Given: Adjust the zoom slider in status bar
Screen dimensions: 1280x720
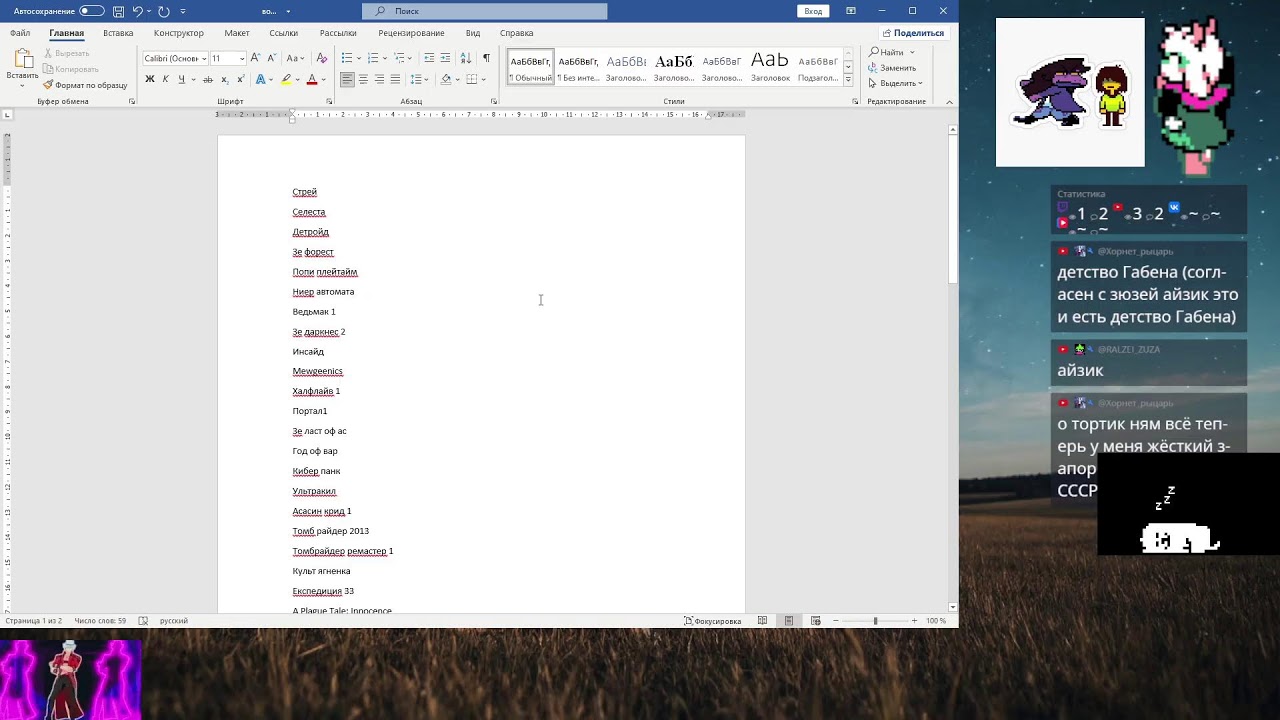Looking at the screenshot, I should coord(875,621).
